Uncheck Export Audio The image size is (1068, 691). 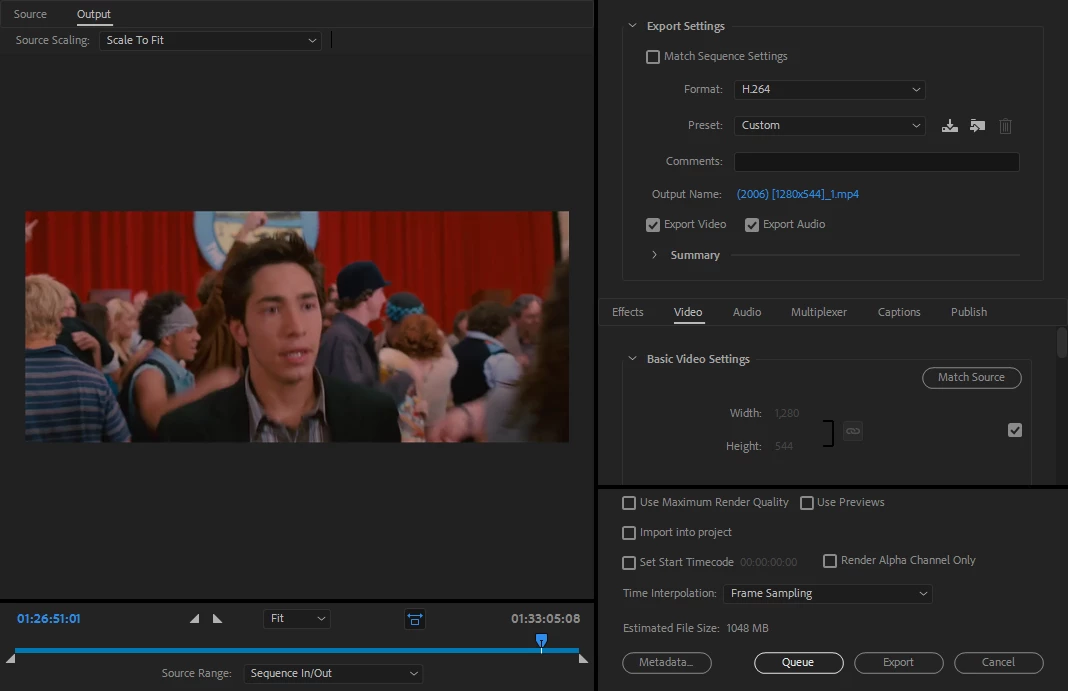point(751,225)
